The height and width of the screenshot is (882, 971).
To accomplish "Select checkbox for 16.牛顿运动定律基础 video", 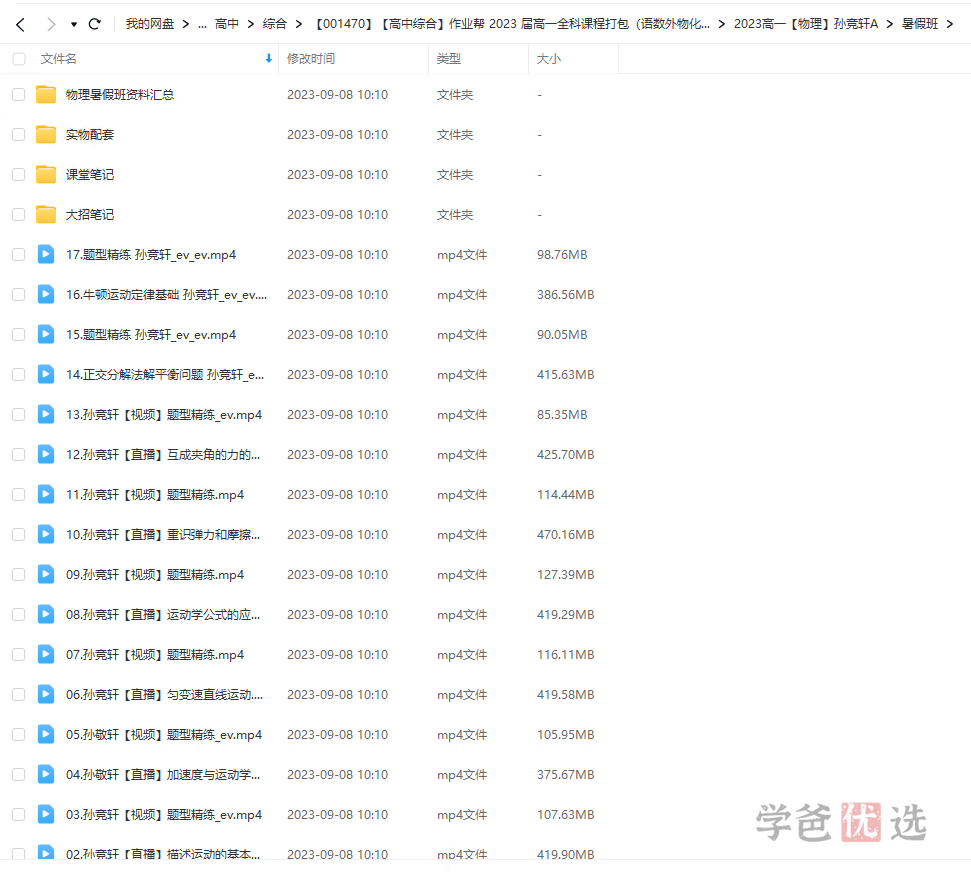I will (19, 294).
